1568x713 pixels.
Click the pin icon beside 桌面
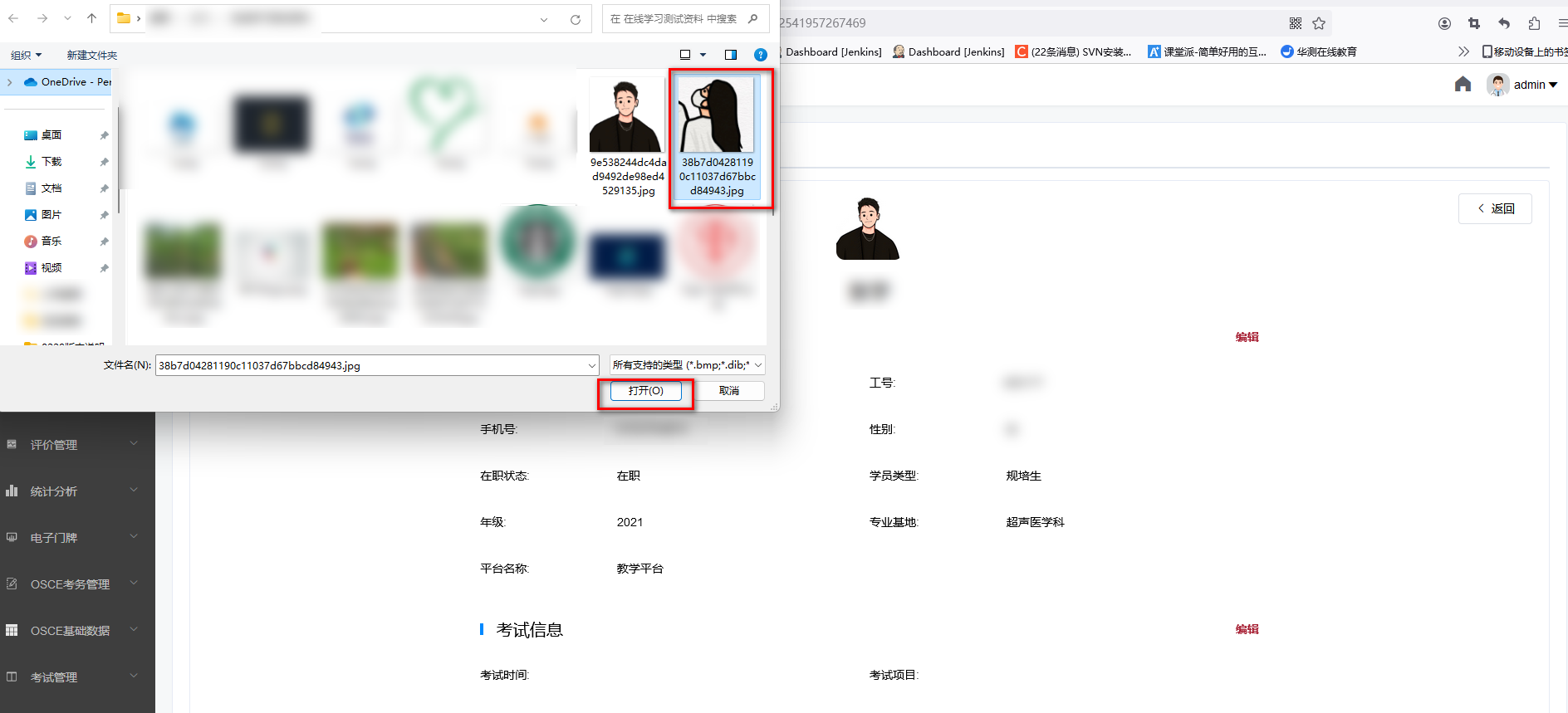click(x=104, y=135)
